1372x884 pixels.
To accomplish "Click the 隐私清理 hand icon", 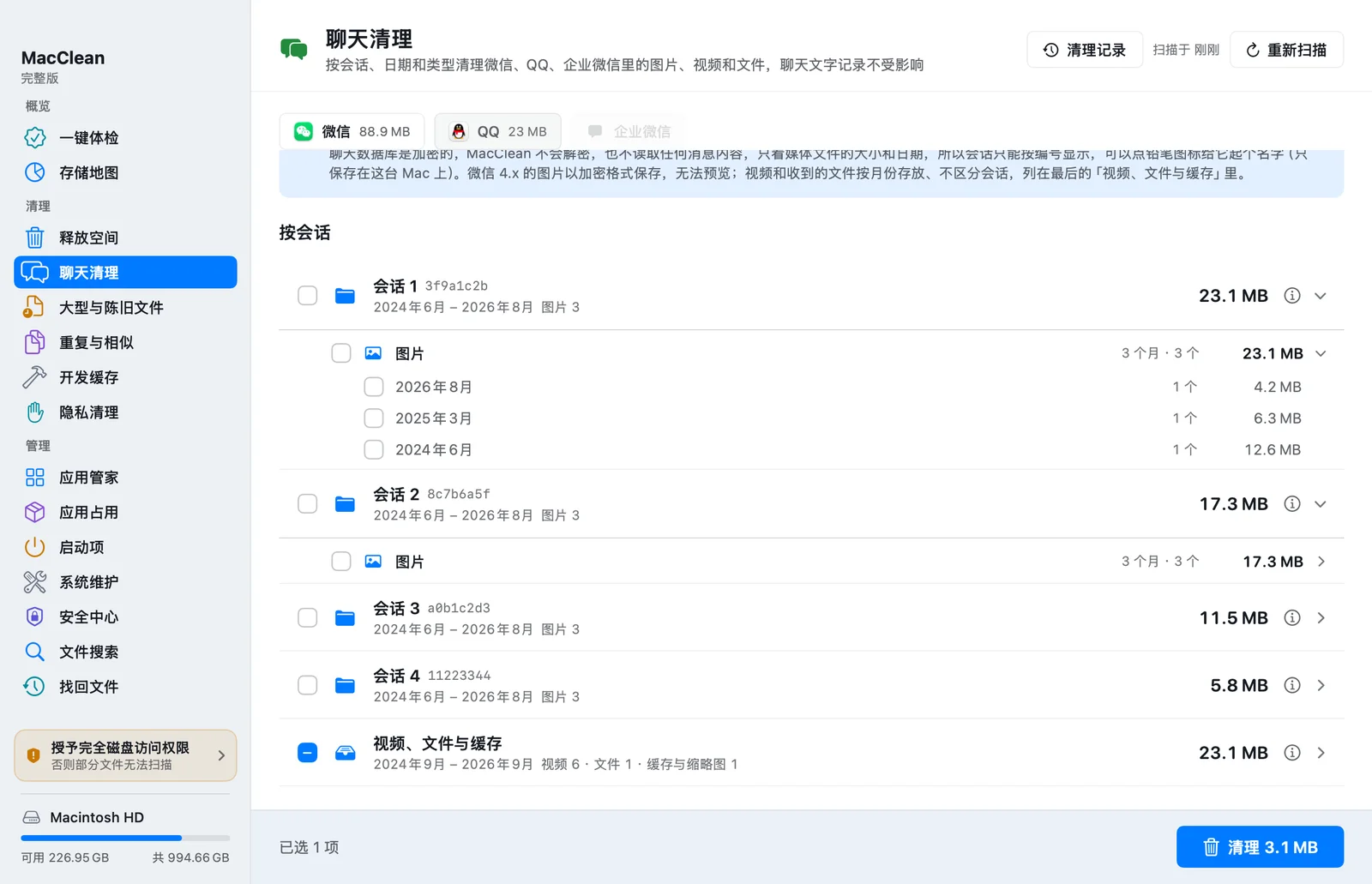I will (35, 412).
